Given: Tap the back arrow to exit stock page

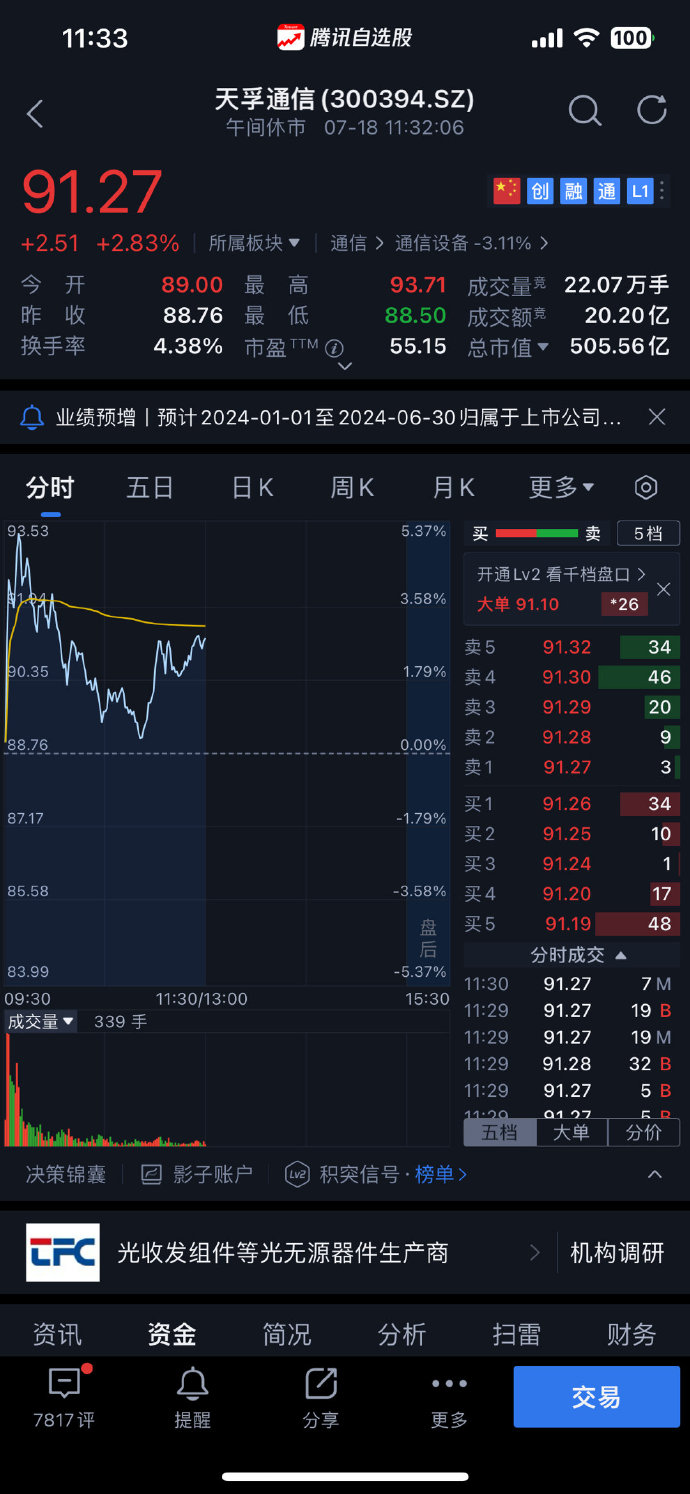Looking at the screenshot, I should point(35,113).
